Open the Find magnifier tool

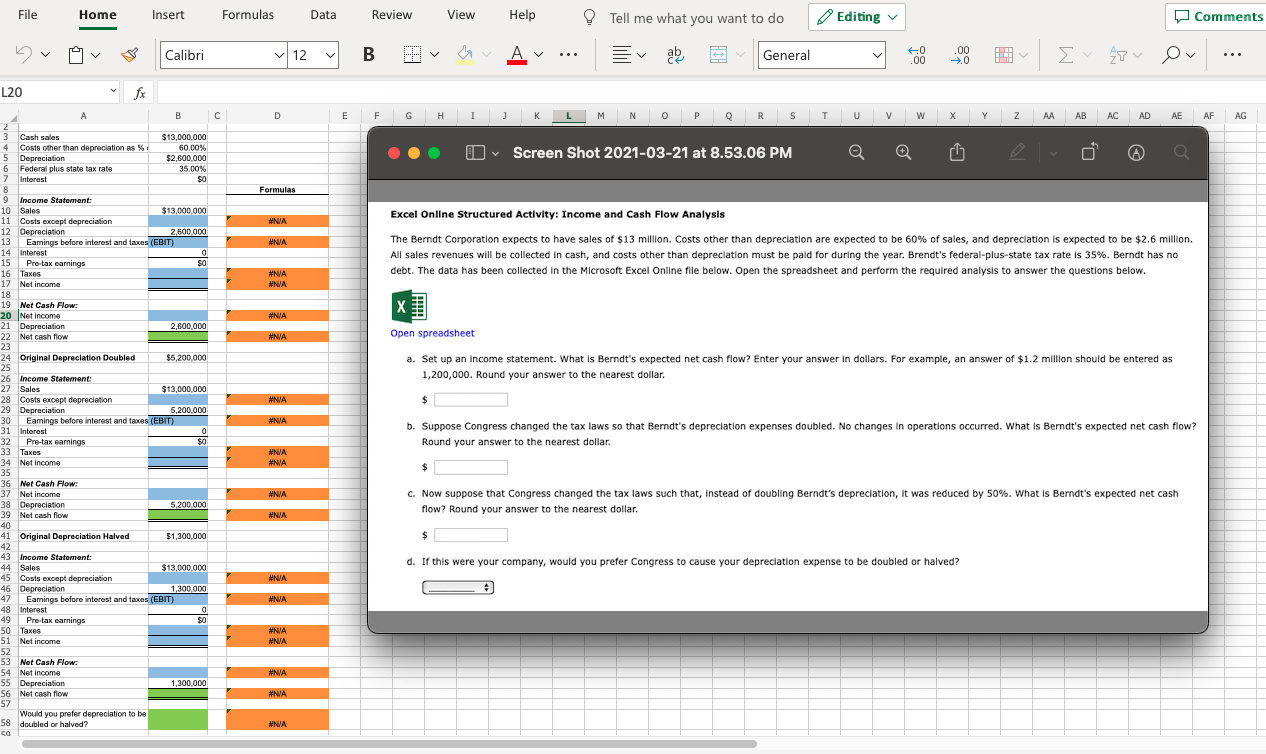point(1170,55)
